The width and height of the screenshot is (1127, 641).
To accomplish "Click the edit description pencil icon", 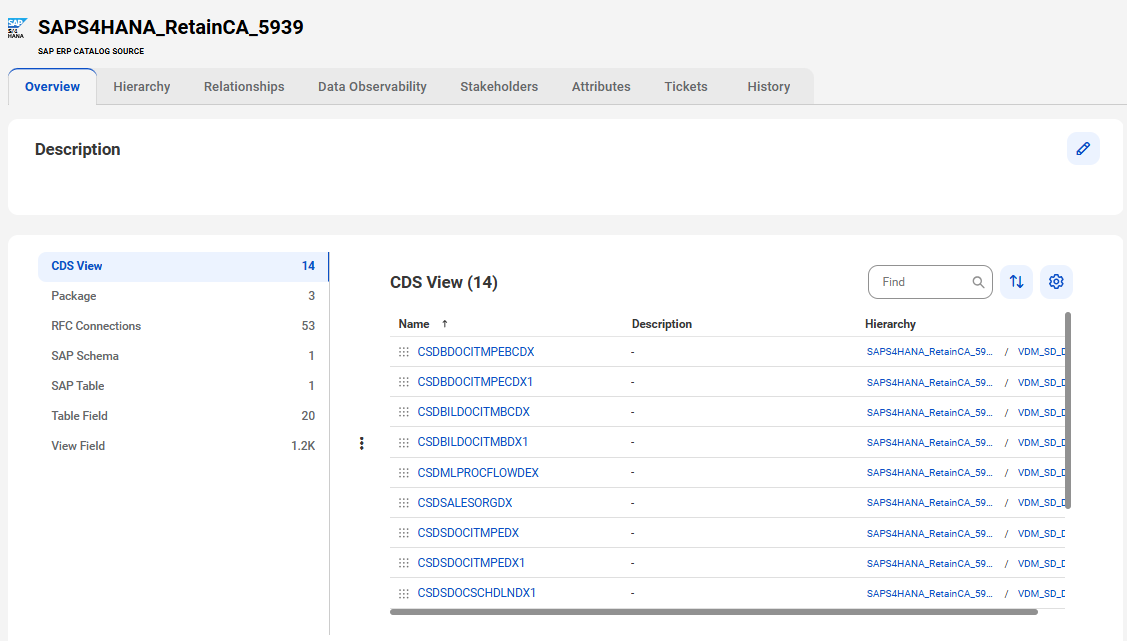I will point(1083,149).
